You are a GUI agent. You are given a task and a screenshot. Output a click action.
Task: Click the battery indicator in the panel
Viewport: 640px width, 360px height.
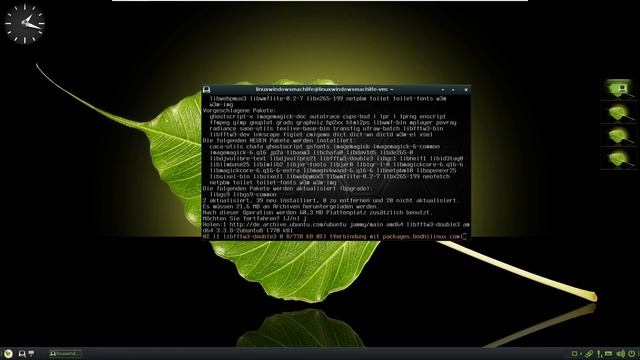[609, 353]
